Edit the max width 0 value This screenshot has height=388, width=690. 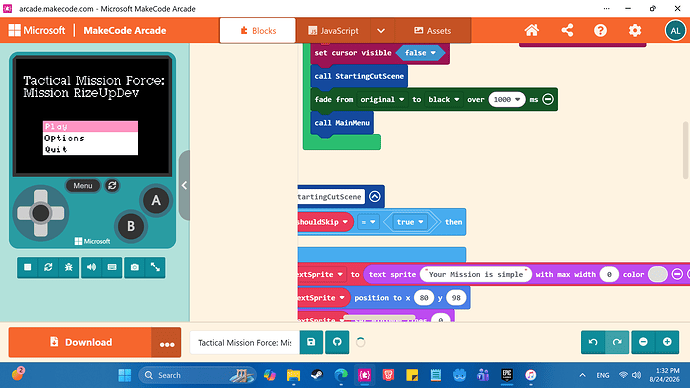[609, 274]
